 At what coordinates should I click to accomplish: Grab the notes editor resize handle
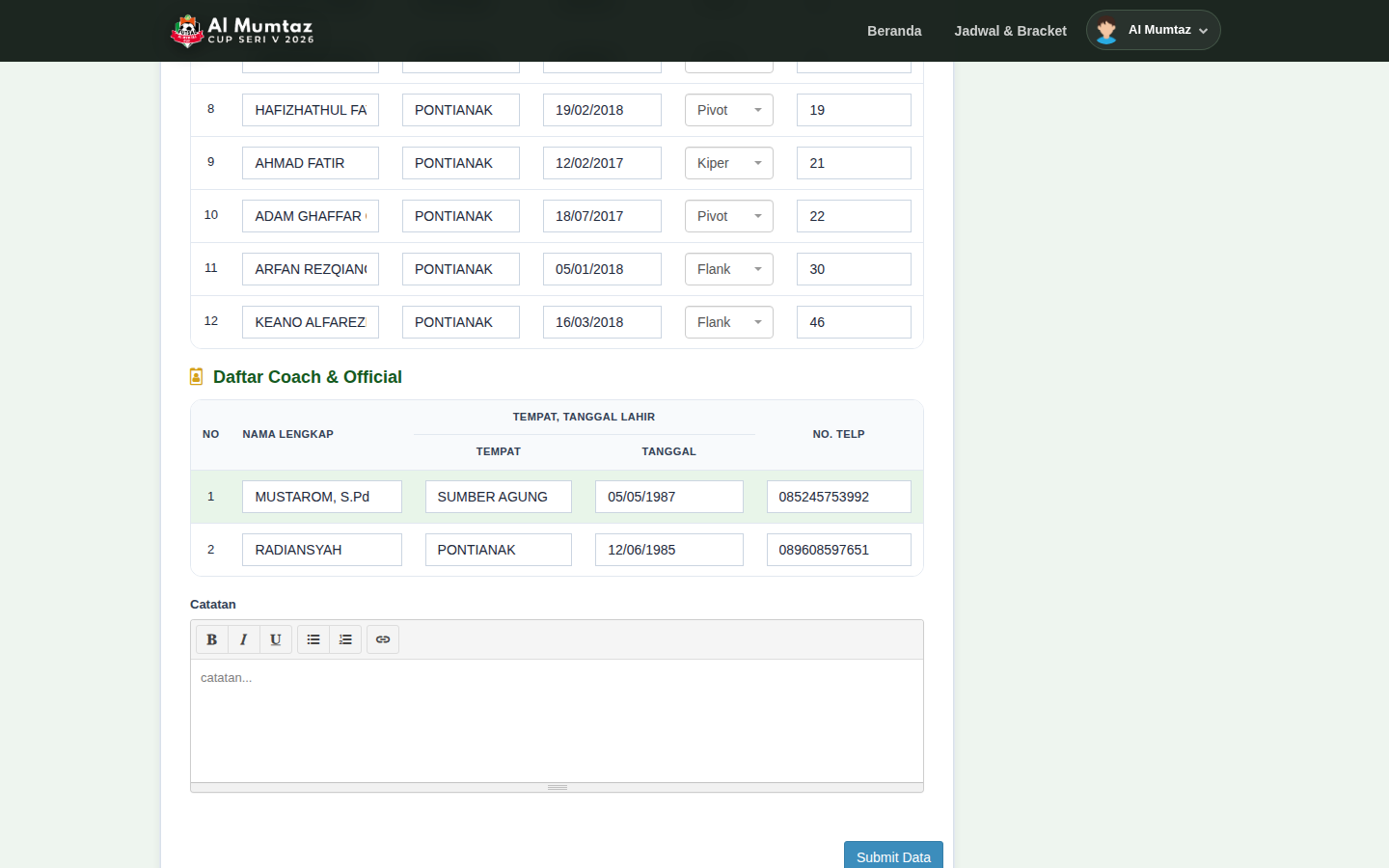point(557,787)
